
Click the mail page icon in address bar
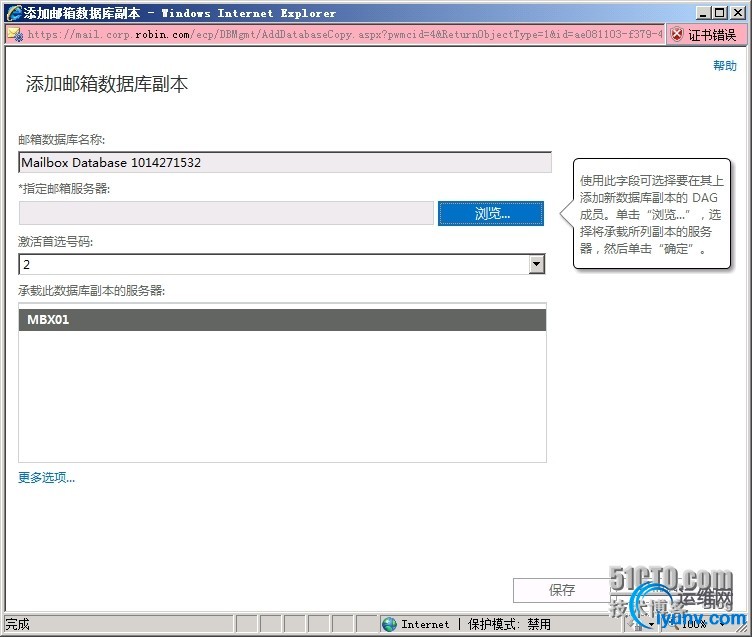point(15,35)
